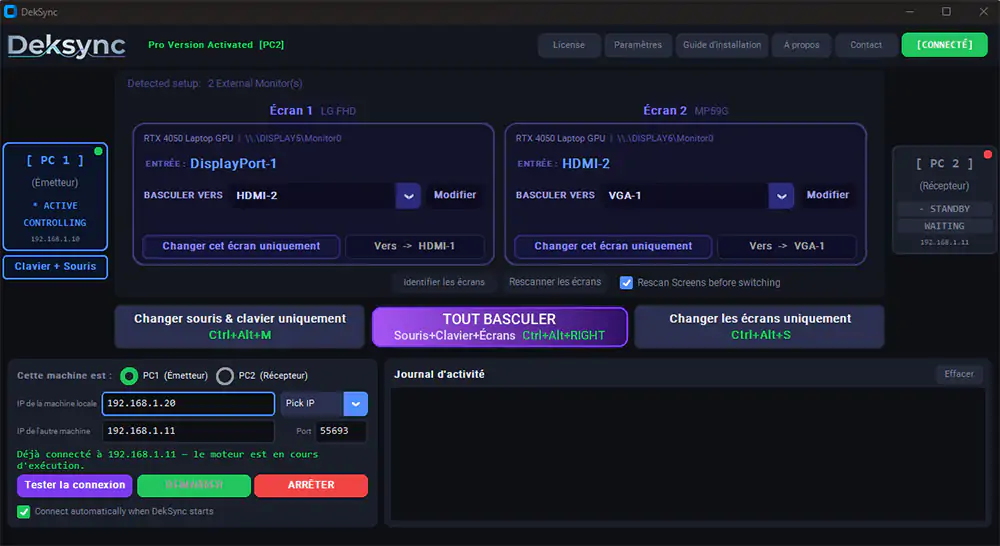Click Rescanner les écrans
1000x546 pixels.
[555, 282]
